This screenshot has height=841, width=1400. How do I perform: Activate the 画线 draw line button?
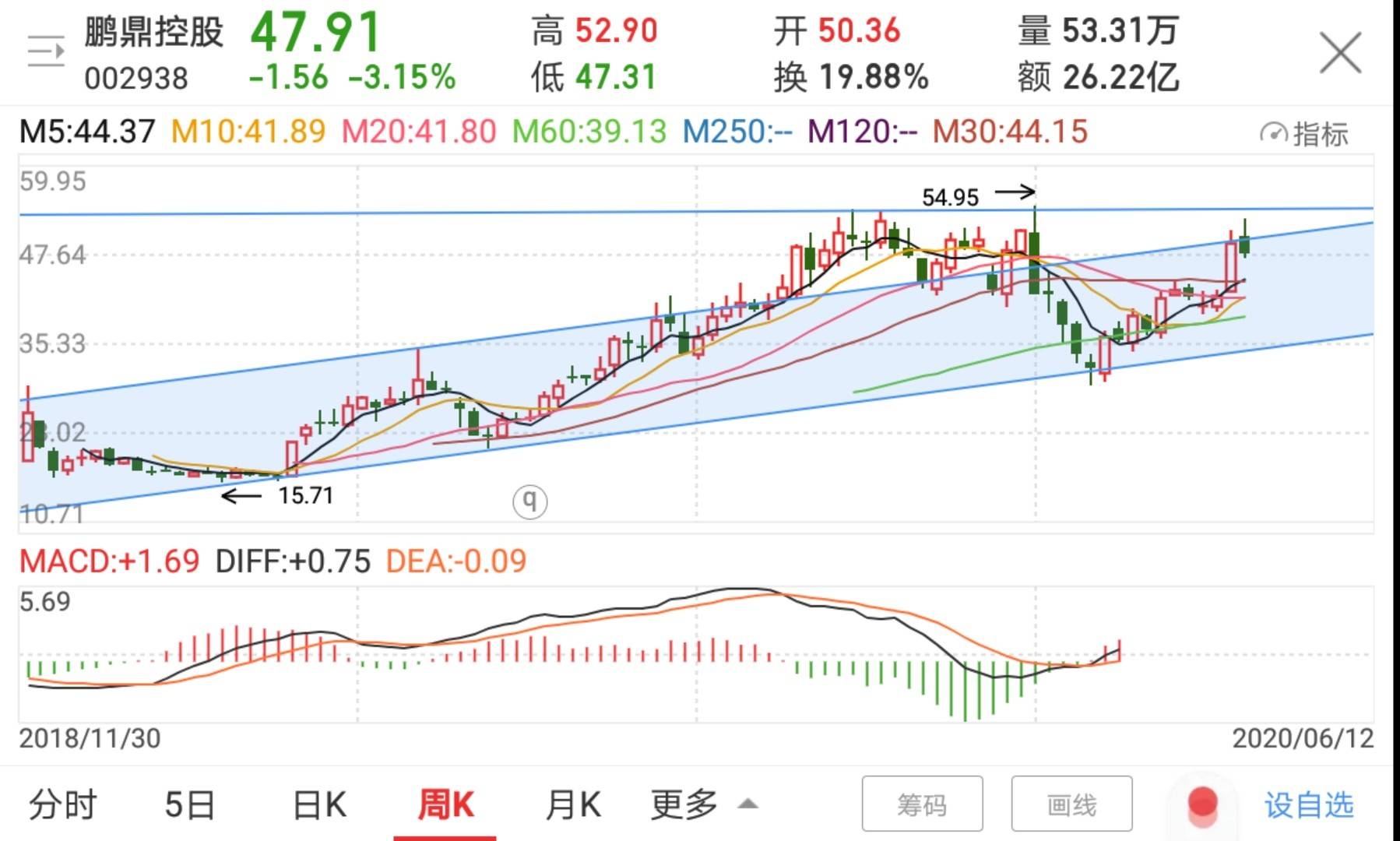tap(1071, 804)
